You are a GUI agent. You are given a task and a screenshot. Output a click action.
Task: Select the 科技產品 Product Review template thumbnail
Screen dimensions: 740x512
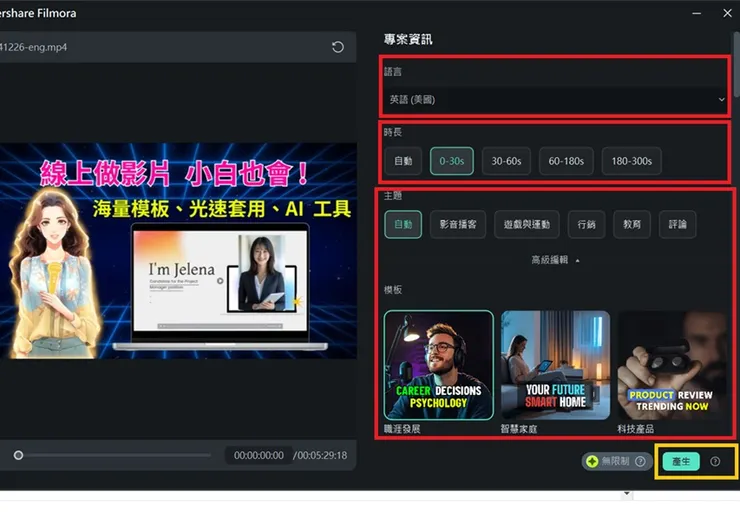tap(672, 365)
